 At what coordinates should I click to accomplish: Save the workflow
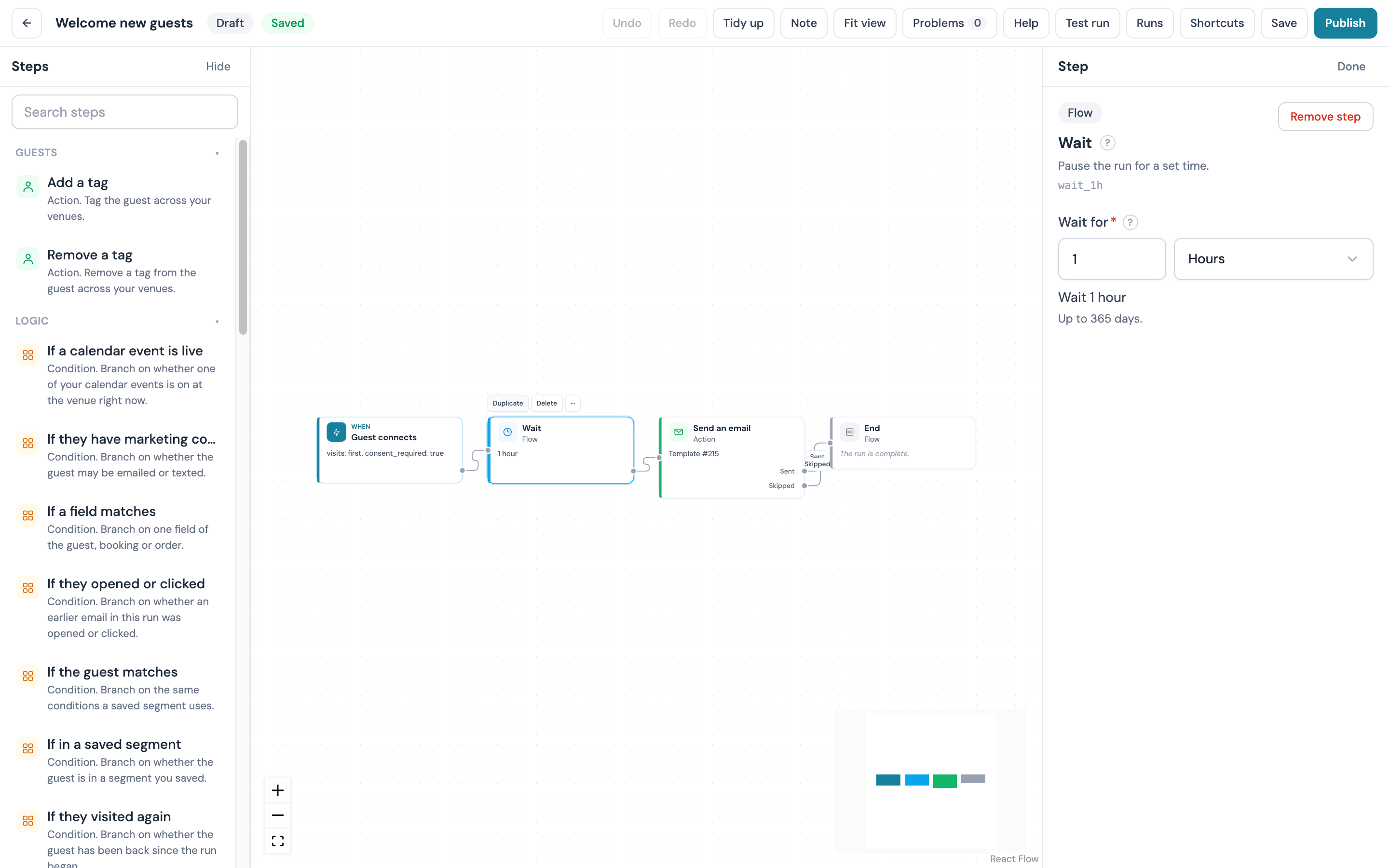pos(1283,23)
